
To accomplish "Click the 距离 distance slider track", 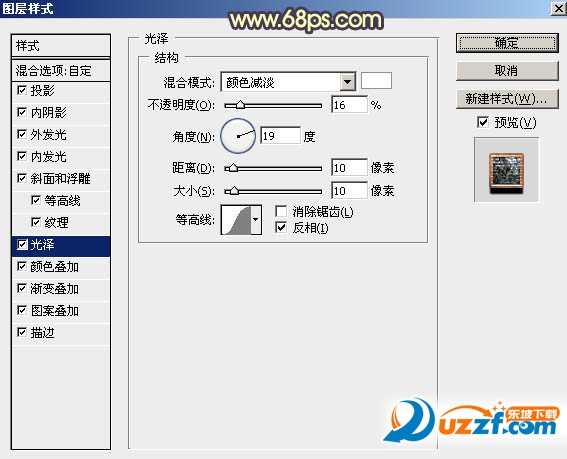I will tap(273, 168).
